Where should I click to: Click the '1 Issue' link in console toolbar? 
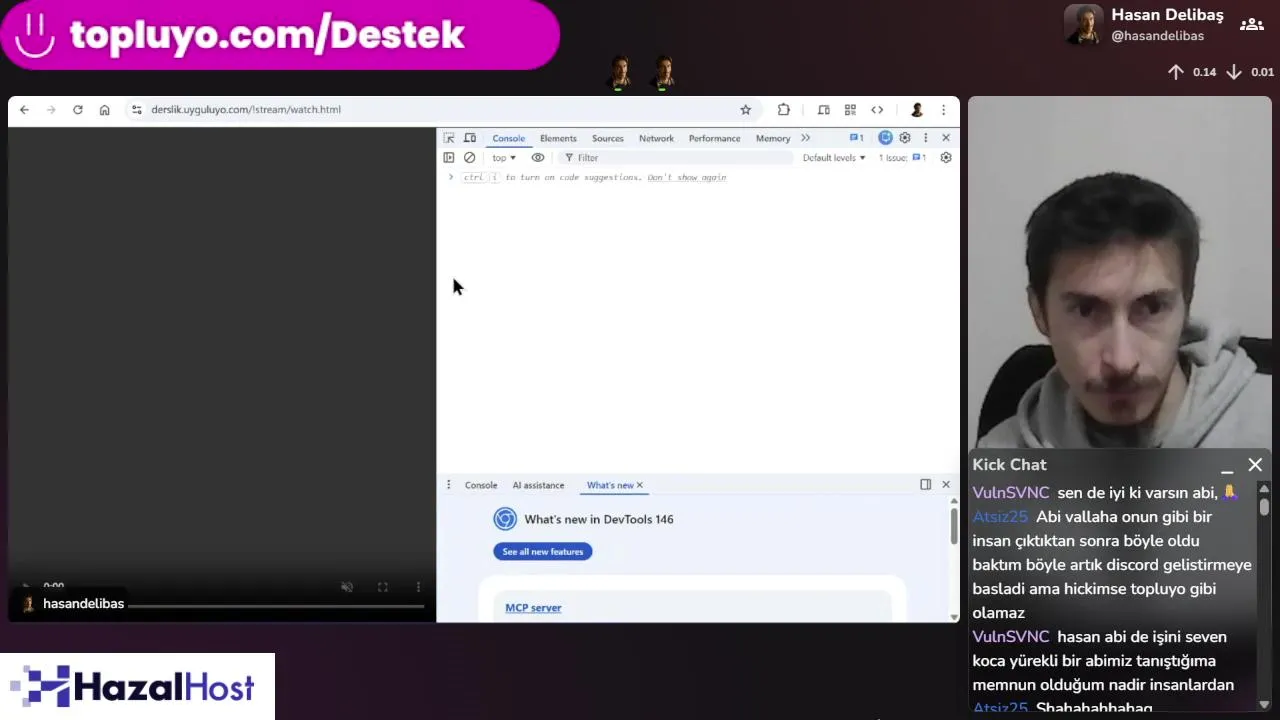pyautogui.click(x=902, y=158)
